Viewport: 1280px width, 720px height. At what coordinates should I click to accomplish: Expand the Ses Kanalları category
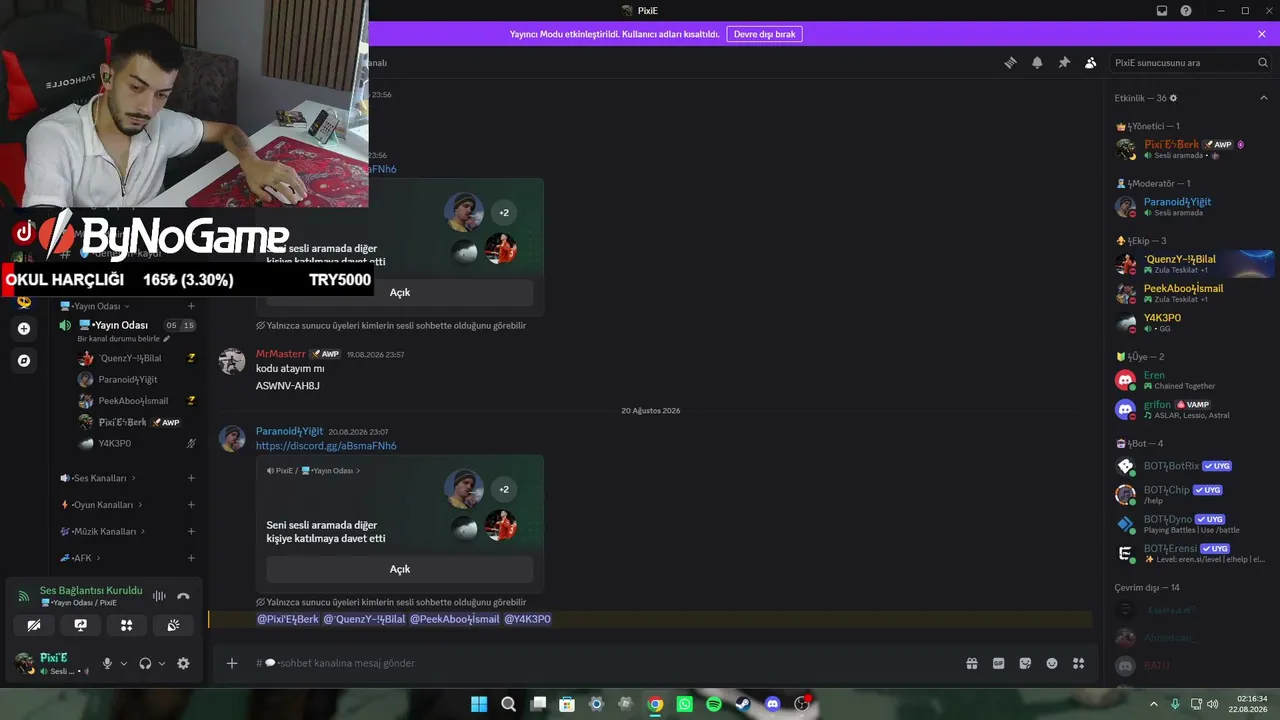(x=98, y=478)
